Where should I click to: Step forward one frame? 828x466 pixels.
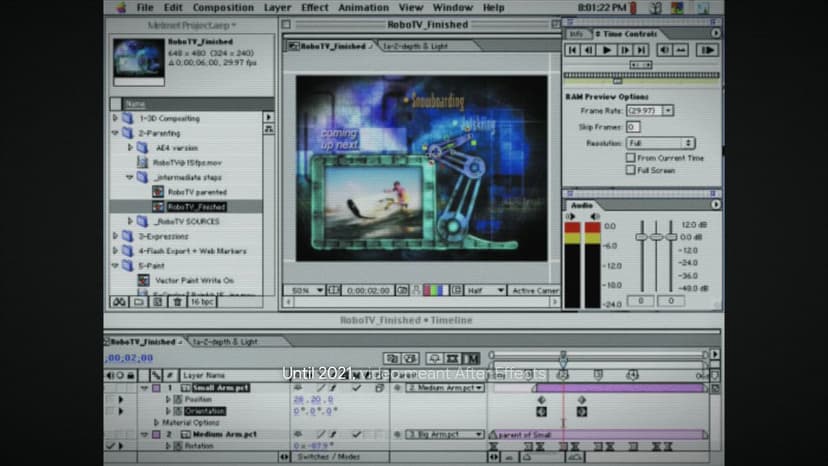pyautogui.click(x=625, y=50)
